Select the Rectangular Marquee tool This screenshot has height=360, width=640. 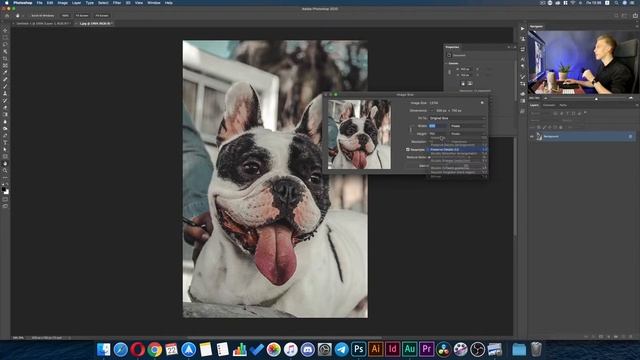(x=5, y=38)
